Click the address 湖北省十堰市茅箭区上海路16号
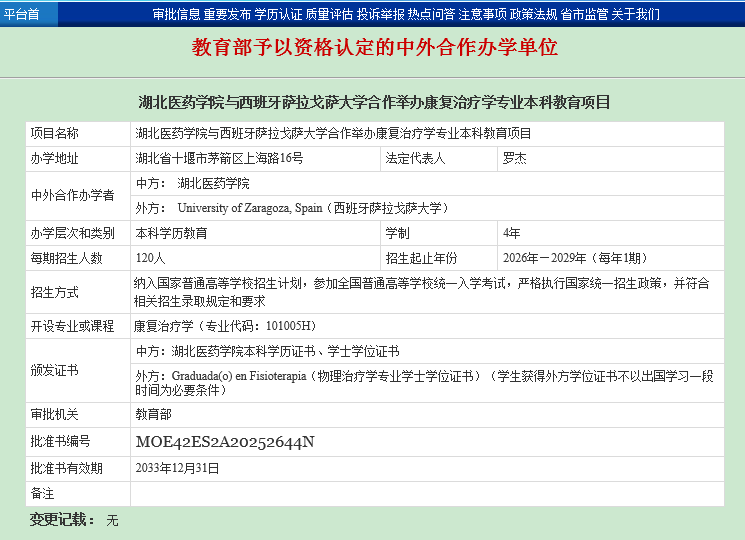745x540 pixels. 220,158
